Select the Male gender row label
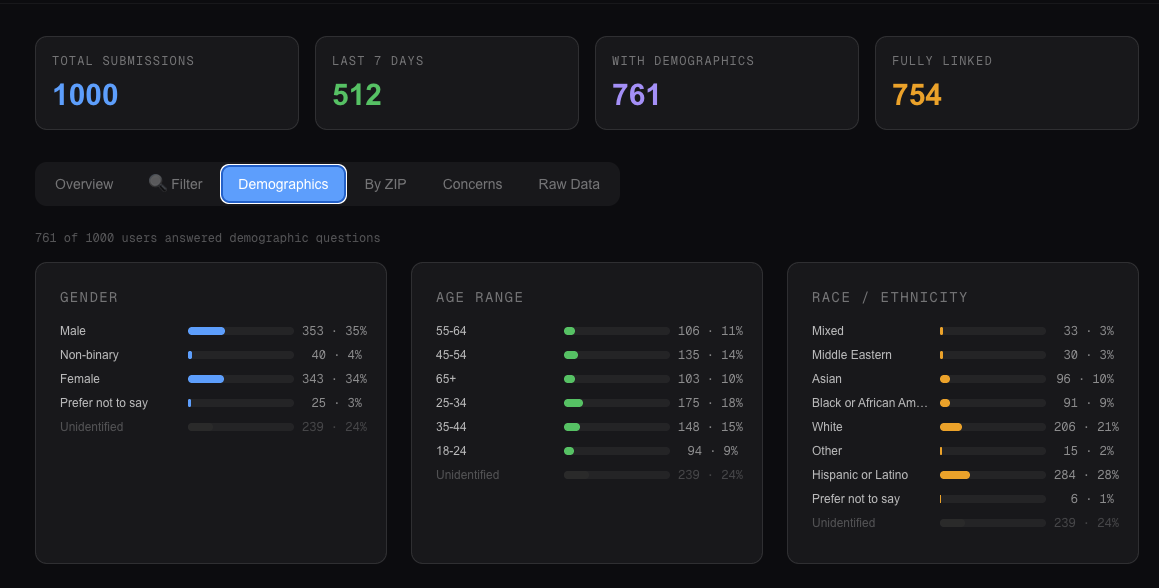Viewport: 1159px width, 588px height. pyautogui.click(x=72, y=331)
